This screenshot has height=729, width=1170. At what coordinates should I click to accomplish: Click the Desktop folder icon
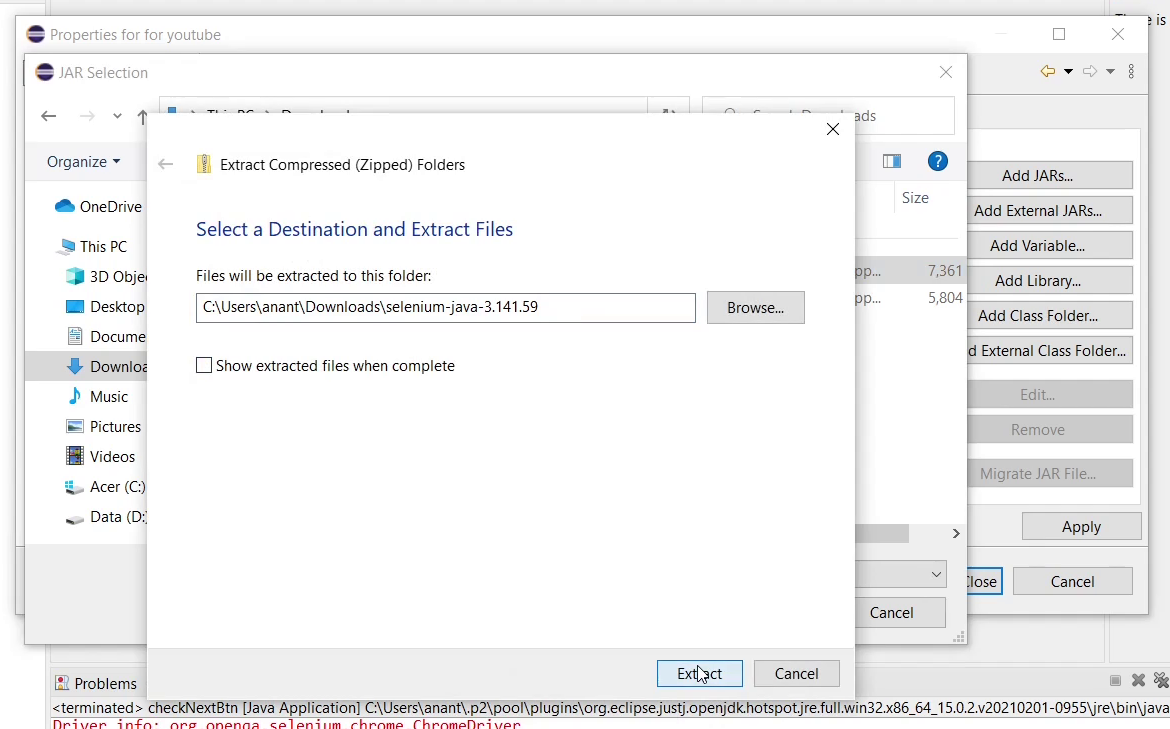coord(75,307)
